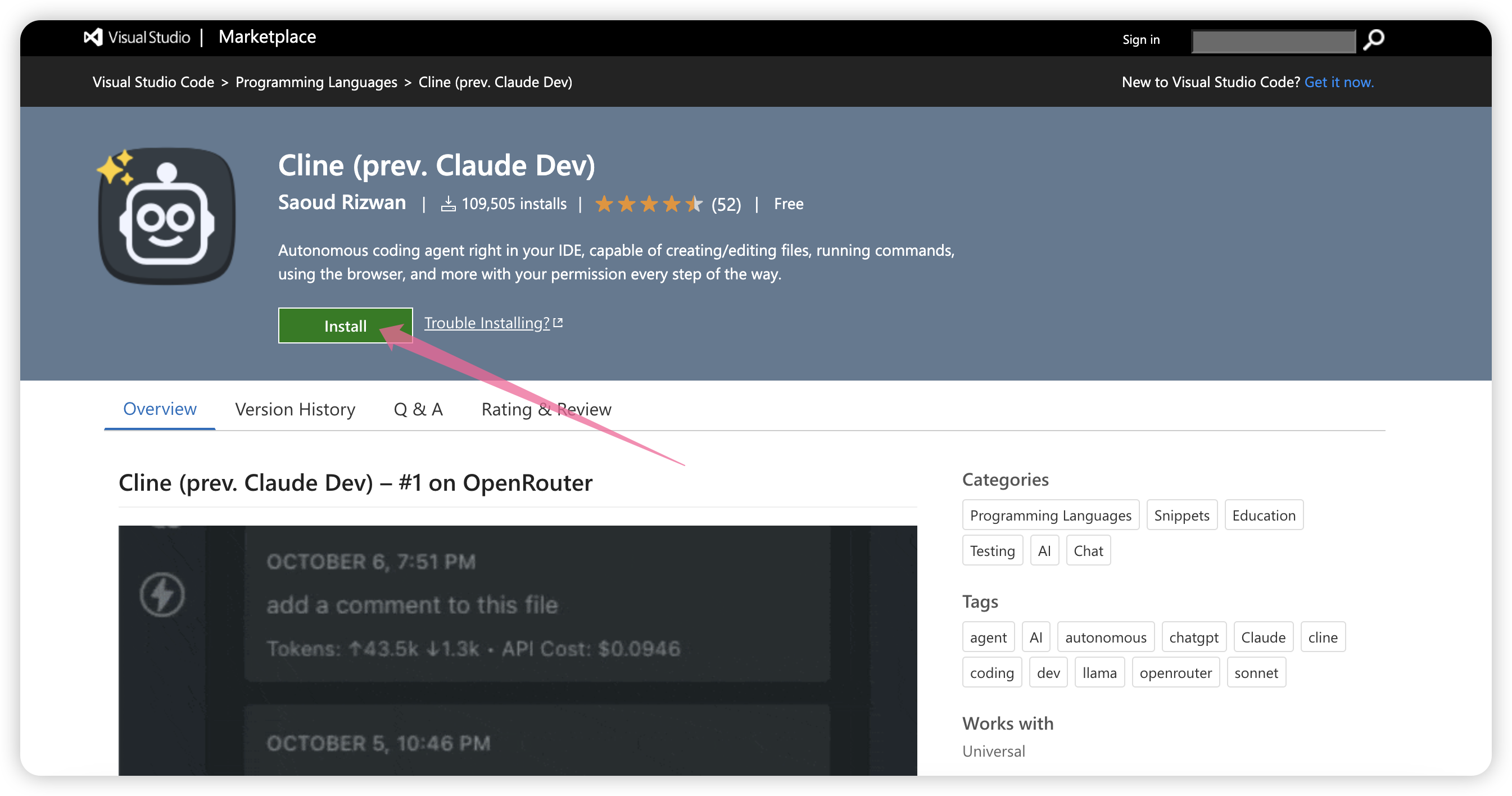The image size is (1512, 796).
Task: Click the Snippets category chip
Action: click(x=1181, y=515)
